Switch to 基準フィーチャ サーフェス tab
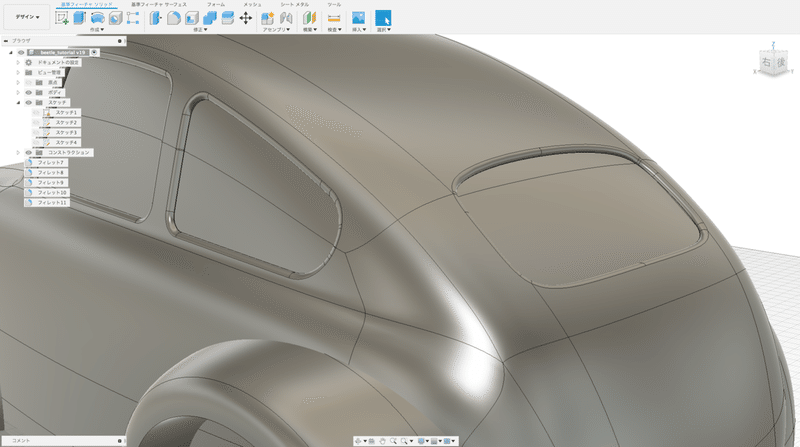This screenshot has height=447, width=800. tap(159, 5)
